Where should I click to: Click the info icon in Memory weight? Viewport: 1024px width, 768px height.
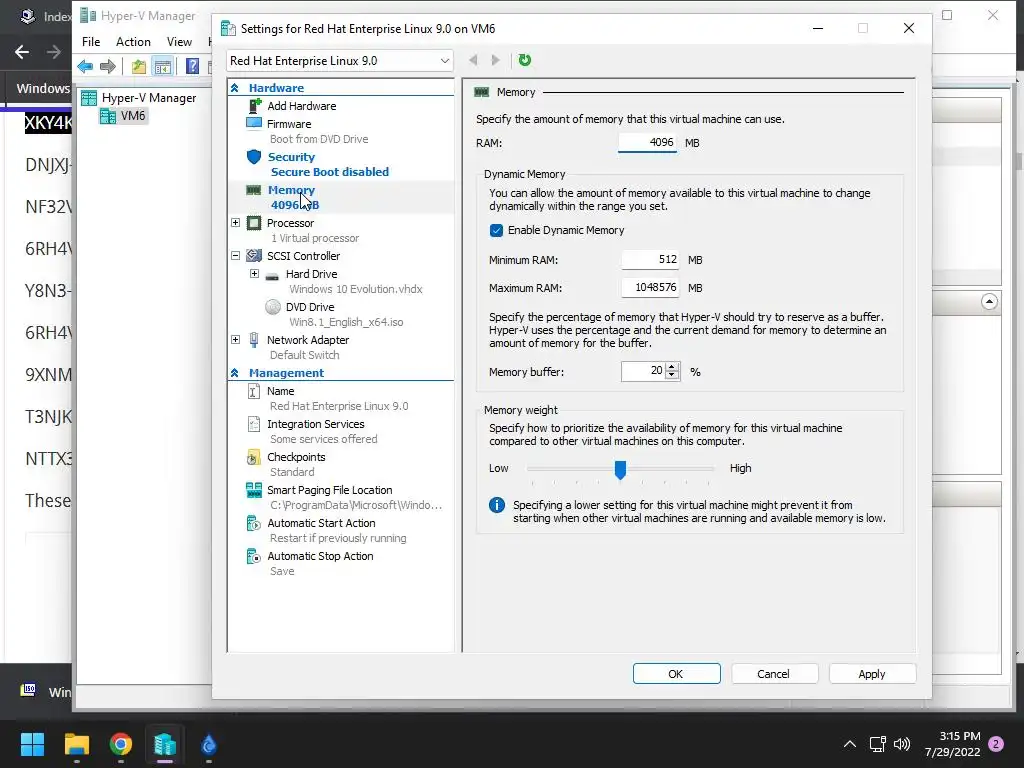497,505
